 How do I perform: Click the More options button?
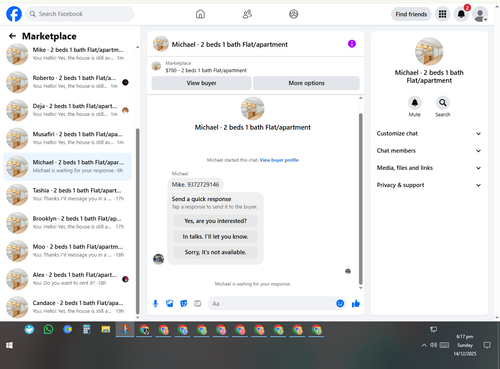[306, 83]
